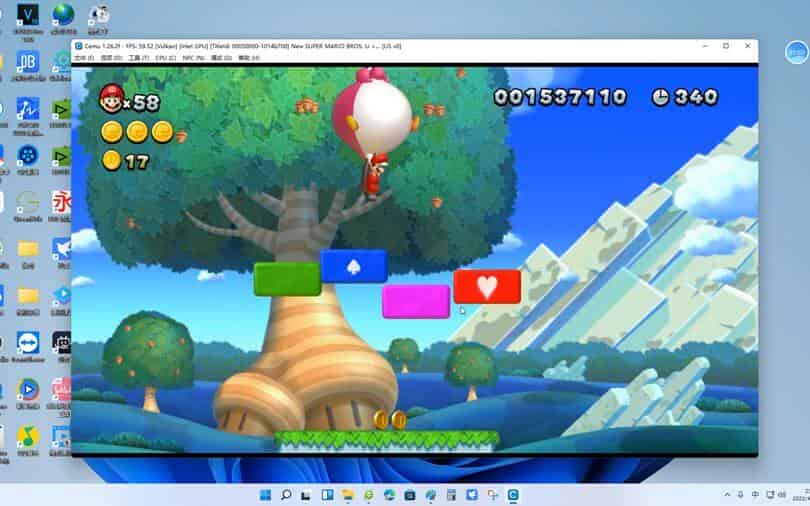Viewport: 810px width, 506px height.
Task: Open the round green G desktop shortcut
Action: point(28,202)
